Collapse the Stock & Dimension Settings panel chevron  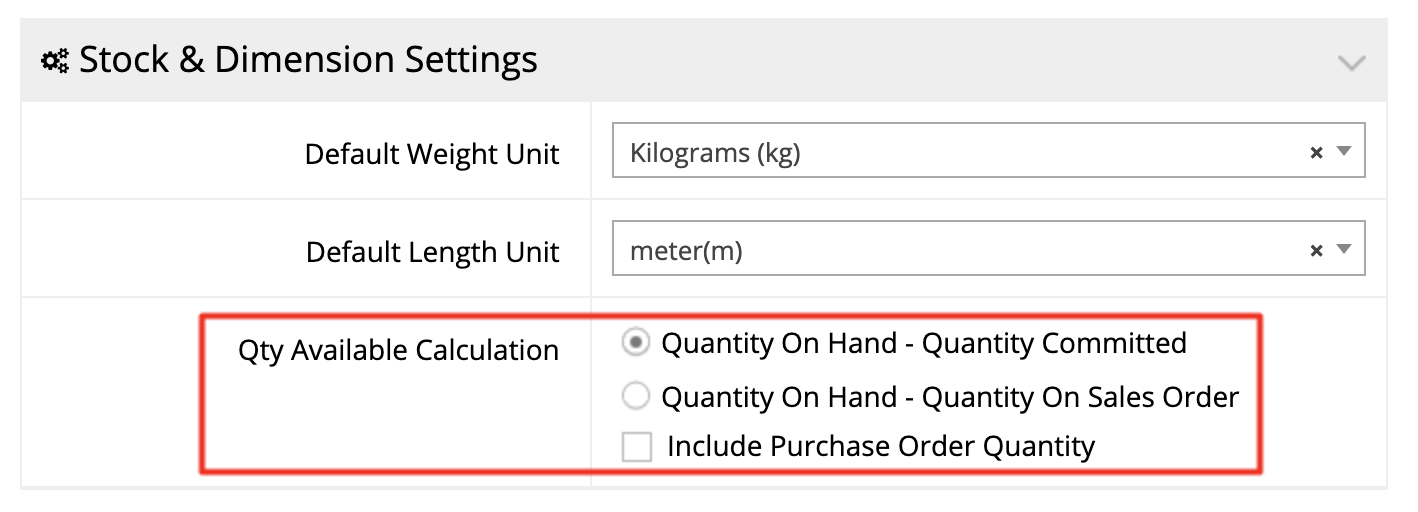[1351, 63]
